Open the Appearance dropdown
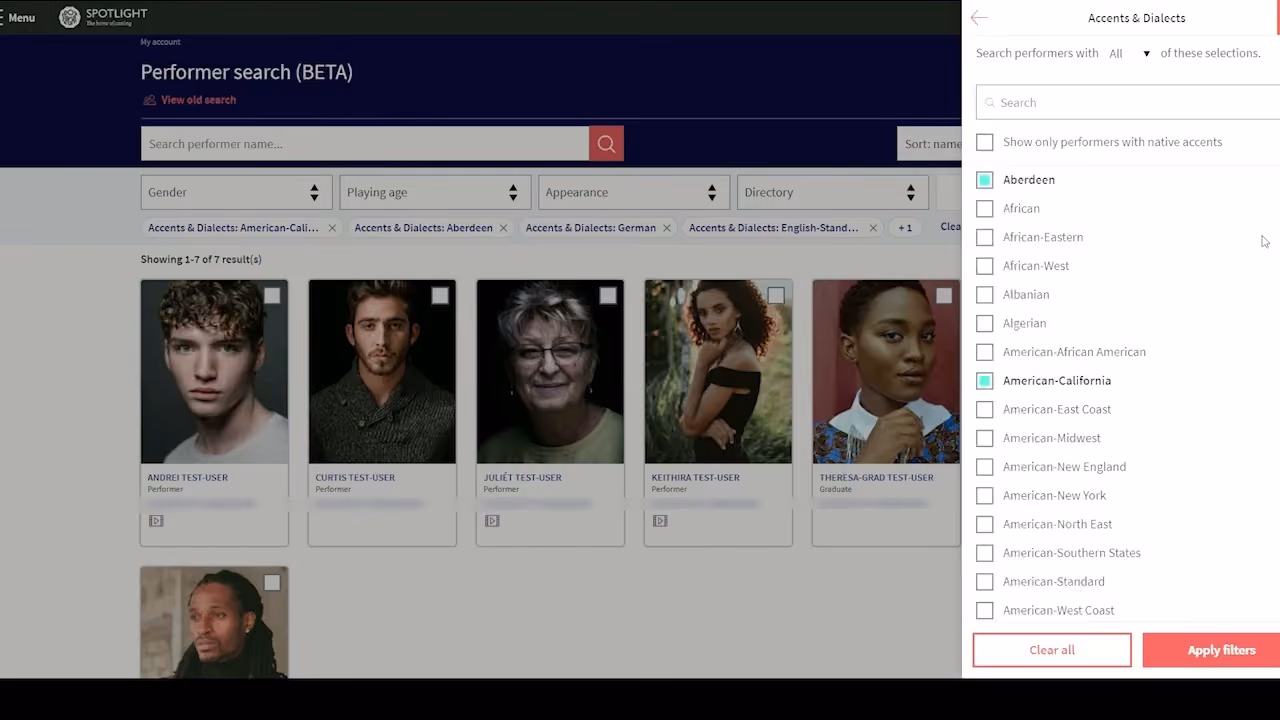 [x=634, y=192]
